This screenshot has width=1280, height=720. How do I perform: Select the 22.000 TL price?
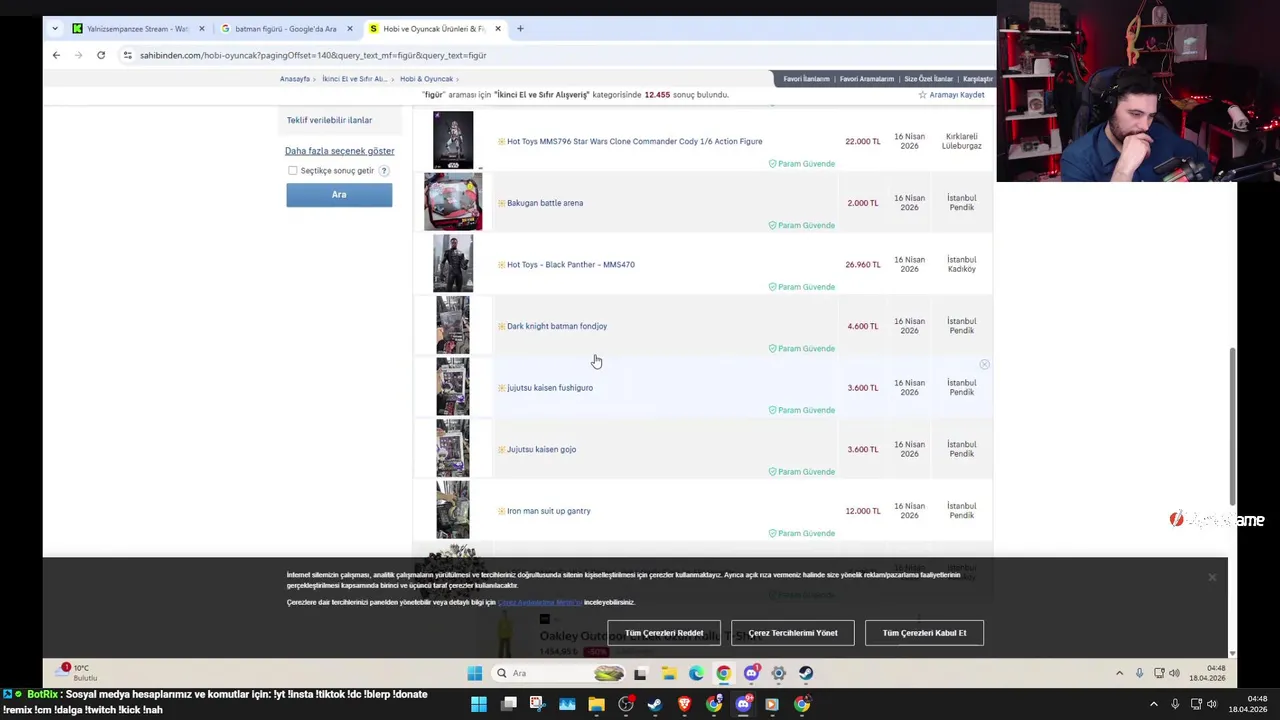[x=862, y=141]
